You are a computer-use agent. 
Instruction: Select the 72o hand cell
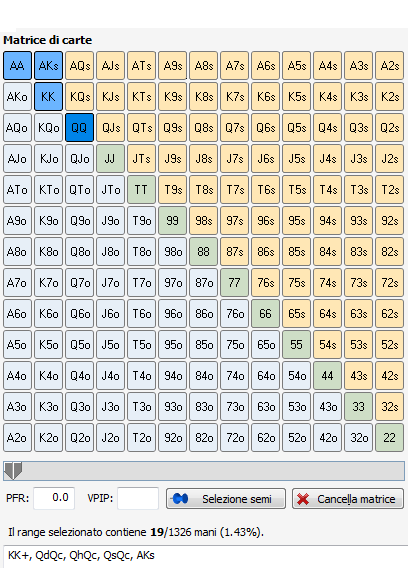click(234, 438)
